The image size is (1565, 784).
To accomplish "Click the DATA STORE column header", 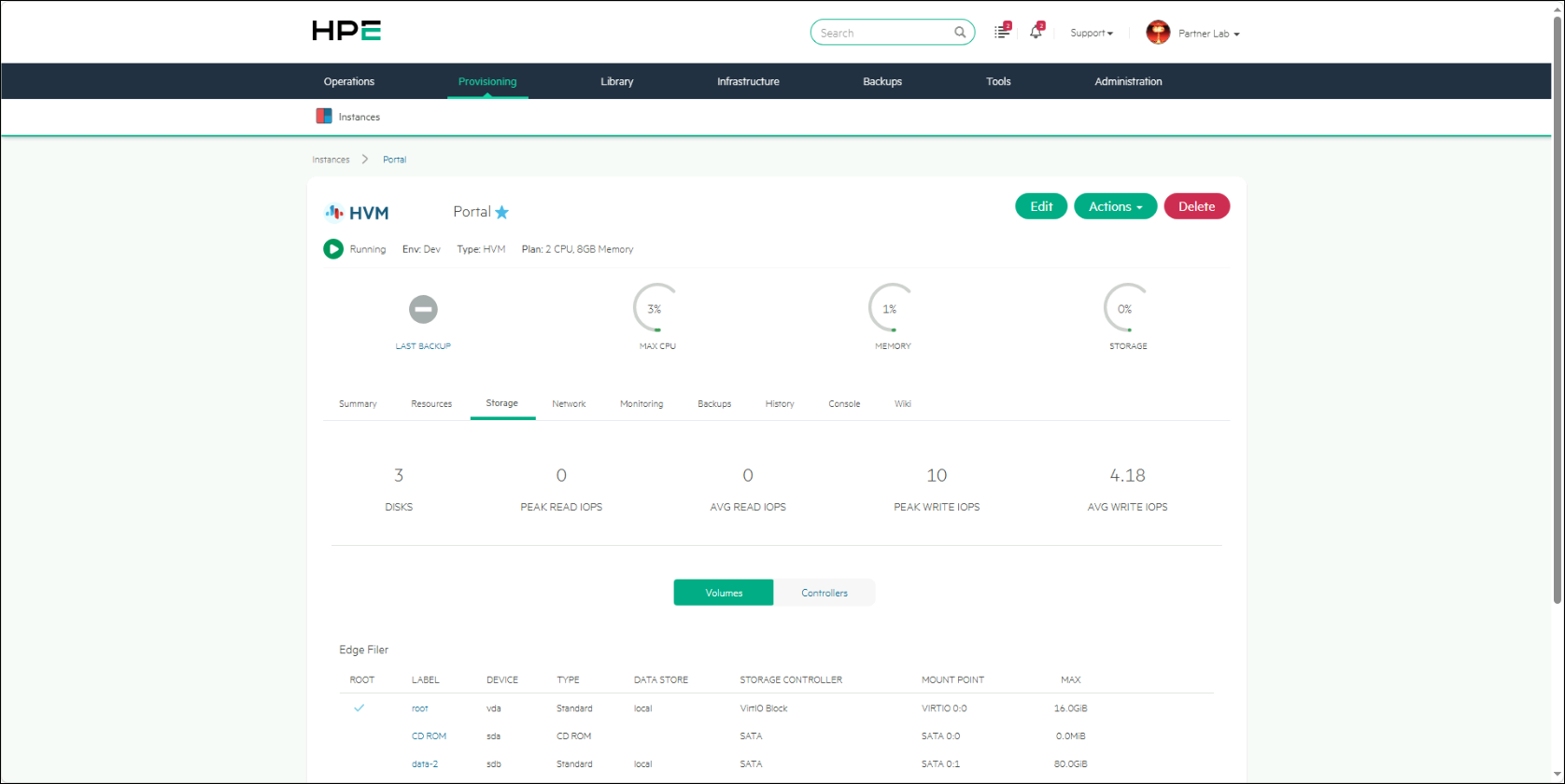I will 661,680.
